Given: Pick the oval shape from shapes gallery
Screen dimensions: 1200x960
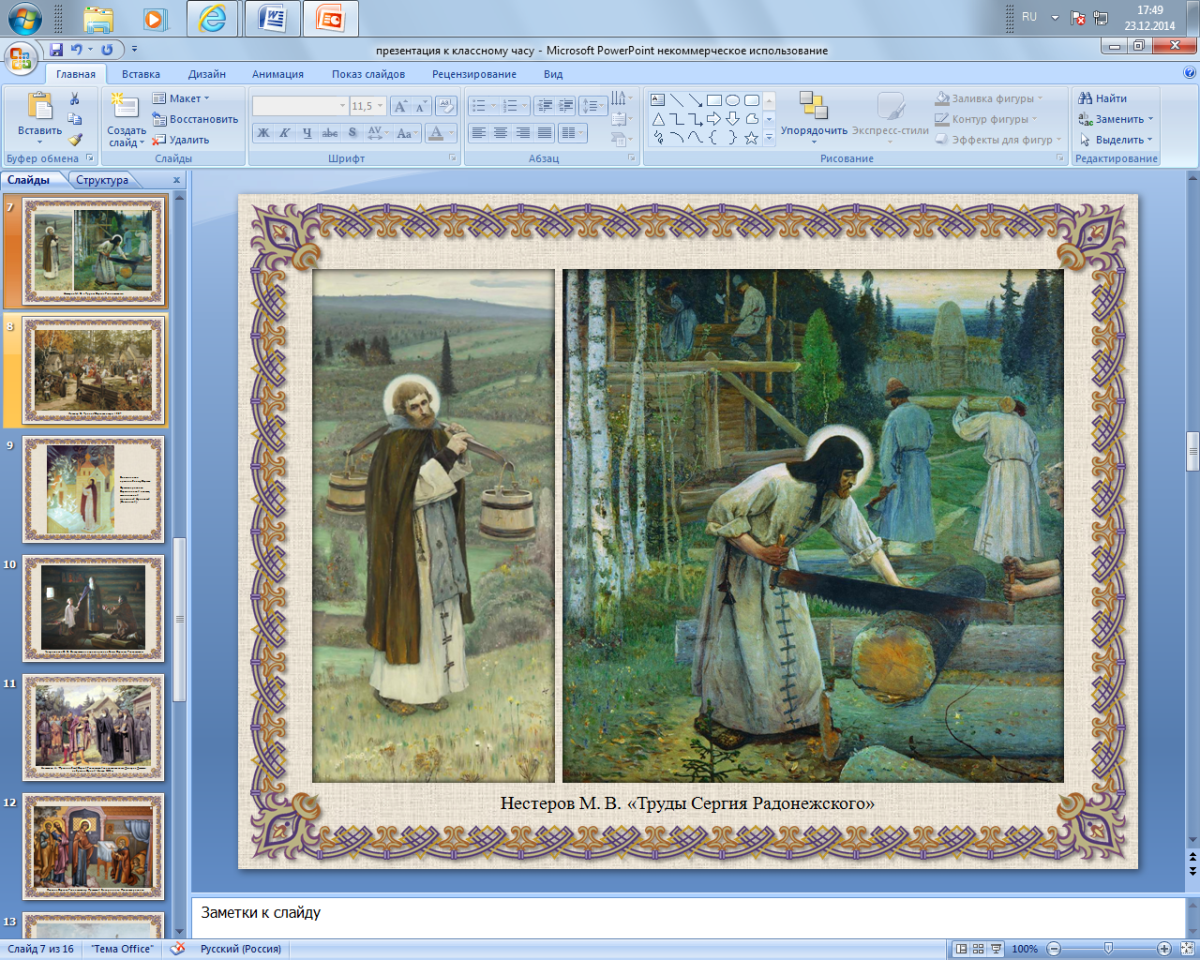Looking at the screenshot, I should (733, 100).
